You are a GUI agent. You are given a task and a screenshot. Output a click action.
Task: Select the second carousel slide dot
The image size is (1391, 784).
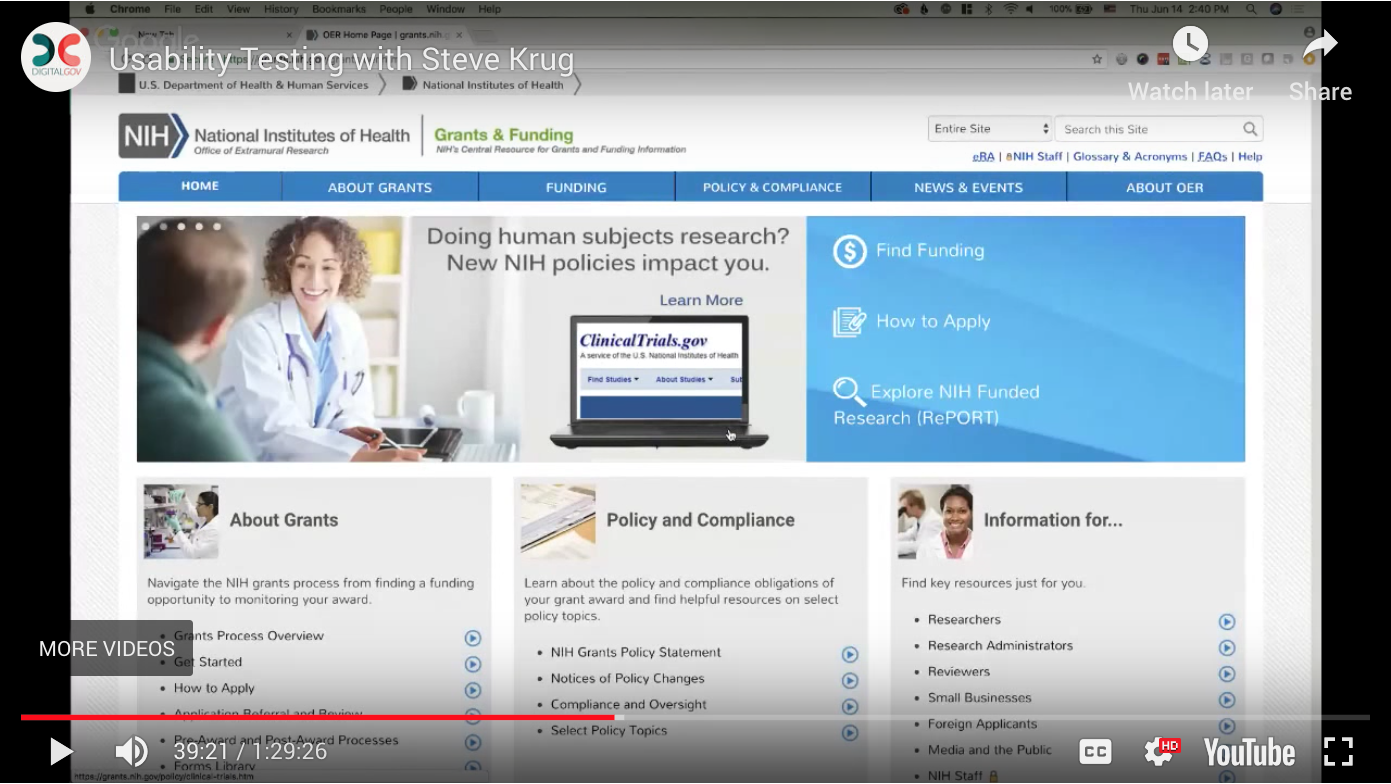click(x=162, y=227)
